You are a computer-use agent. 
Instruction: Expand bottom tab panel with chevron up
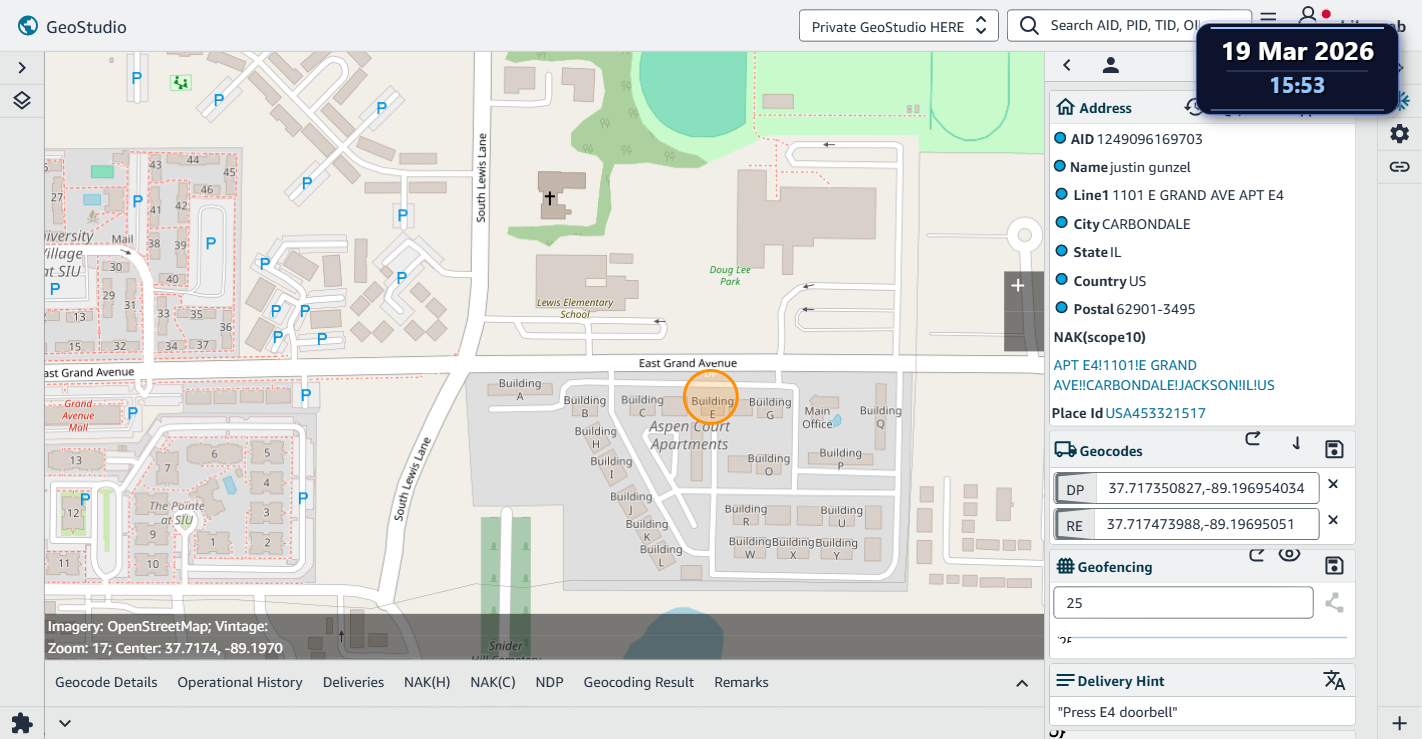pos(1022,683)
